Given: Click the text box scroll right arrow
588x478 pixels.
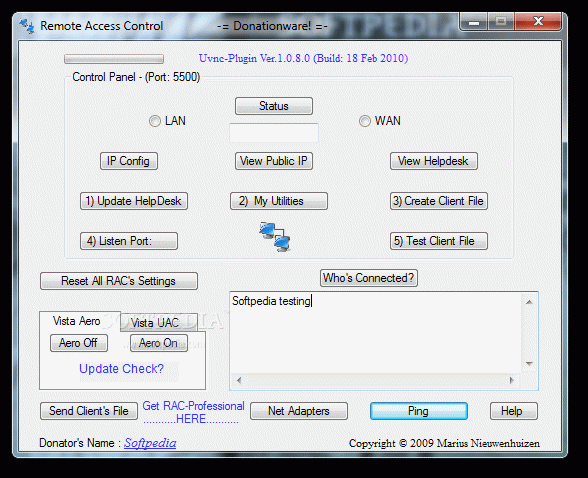Looking at the screenshot, I should click(512, 381).
